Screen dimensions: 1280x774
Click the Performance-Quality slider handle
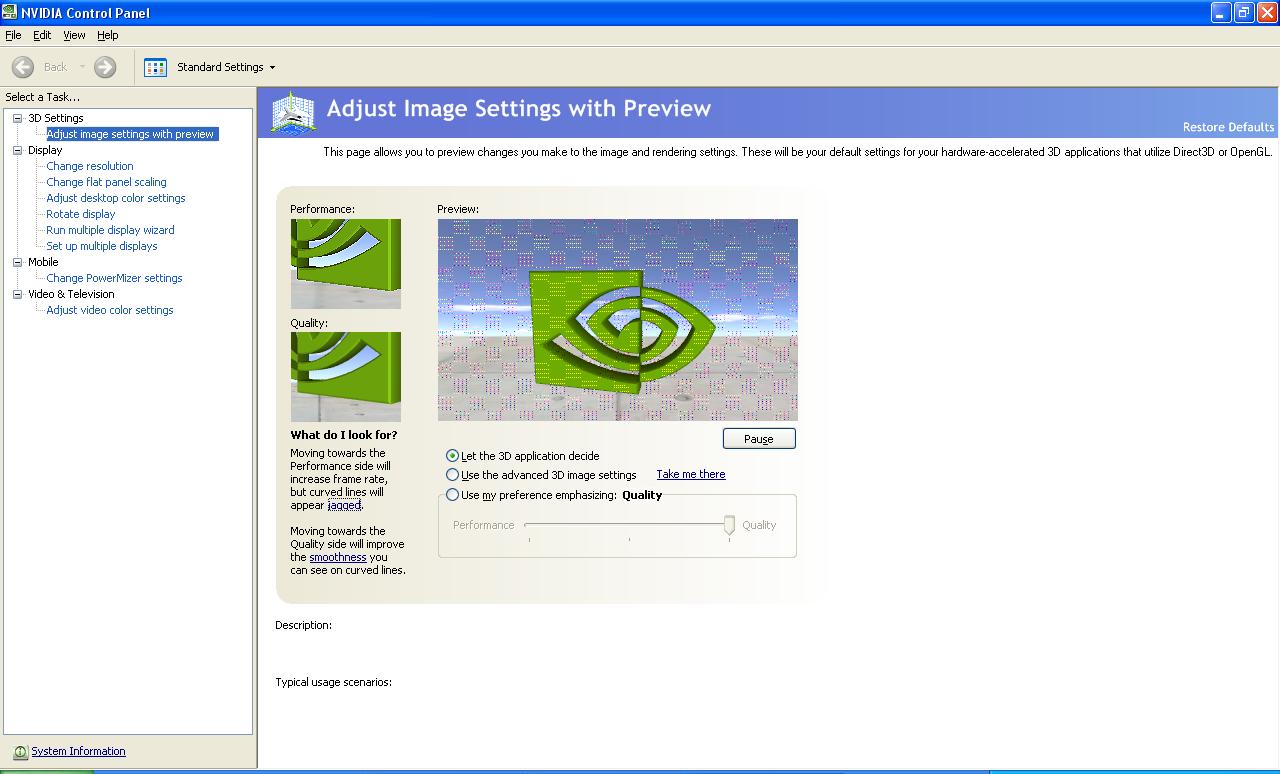pos(729,525)
